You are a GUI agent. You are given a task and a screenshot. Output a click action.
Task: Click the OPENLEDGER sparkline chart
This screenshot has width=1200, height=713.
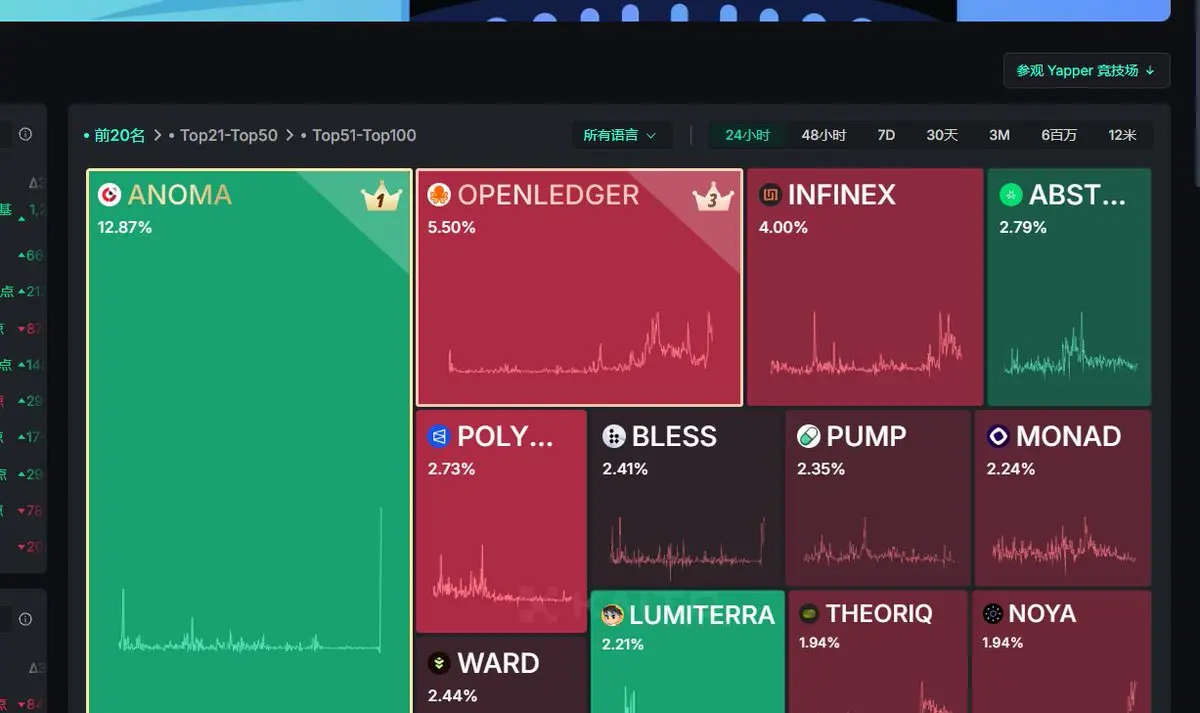pyautogui.click(x=581, y=343)
